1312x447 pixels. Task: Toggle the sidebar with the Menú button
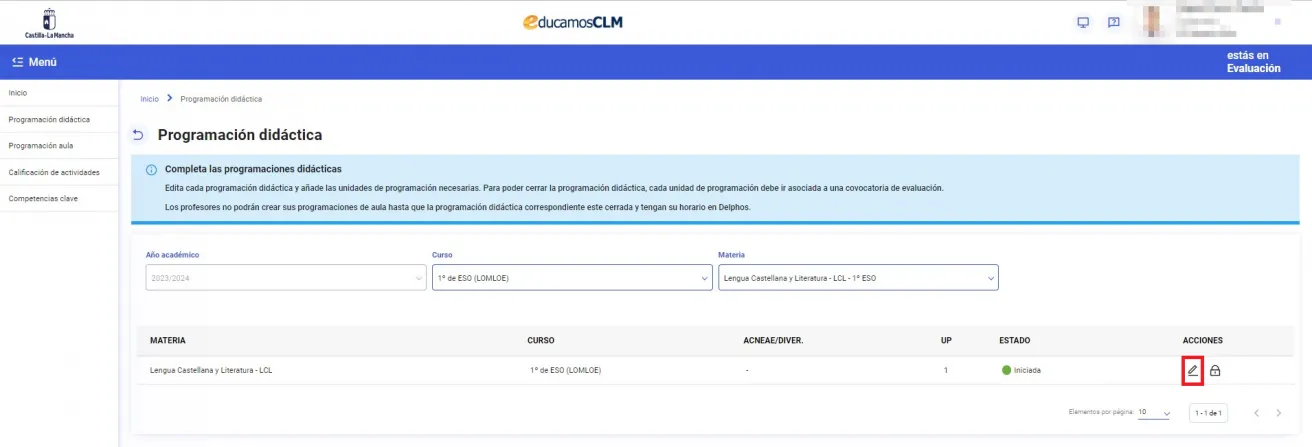pos(34,62)
